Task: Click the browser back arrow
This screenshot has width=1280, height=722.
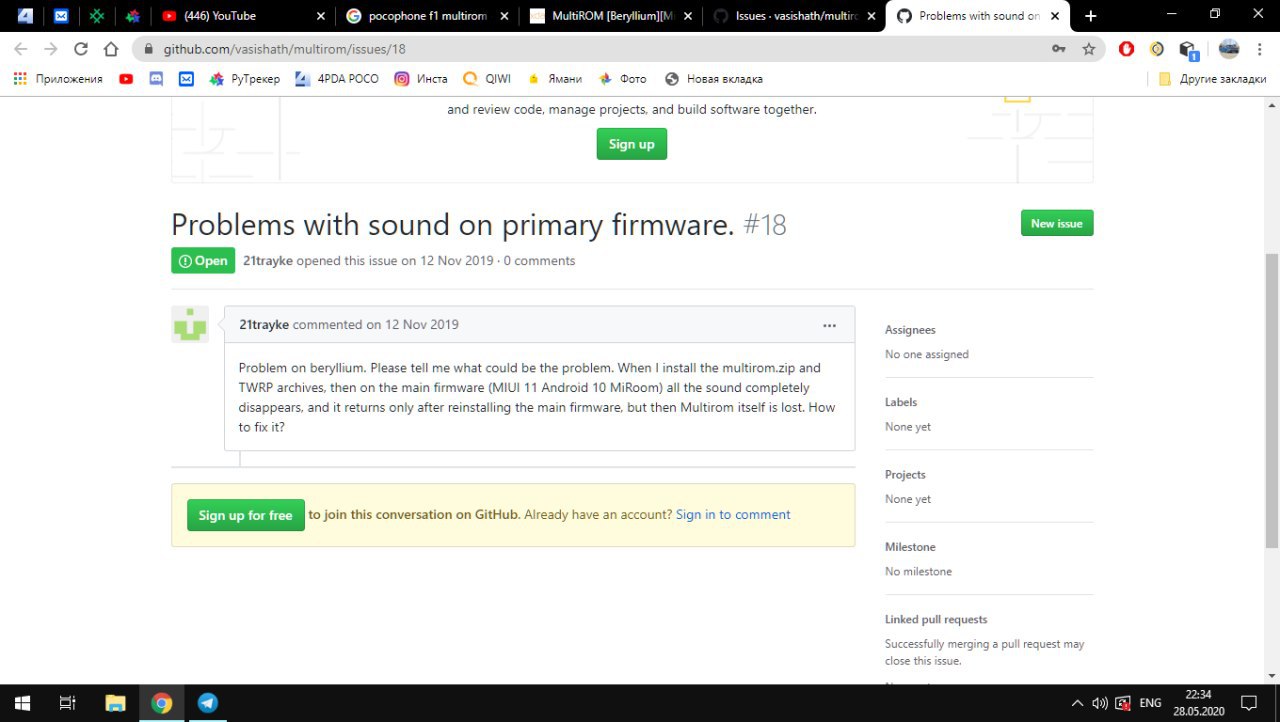Action: pyautogui.click(x=21, y=48)
